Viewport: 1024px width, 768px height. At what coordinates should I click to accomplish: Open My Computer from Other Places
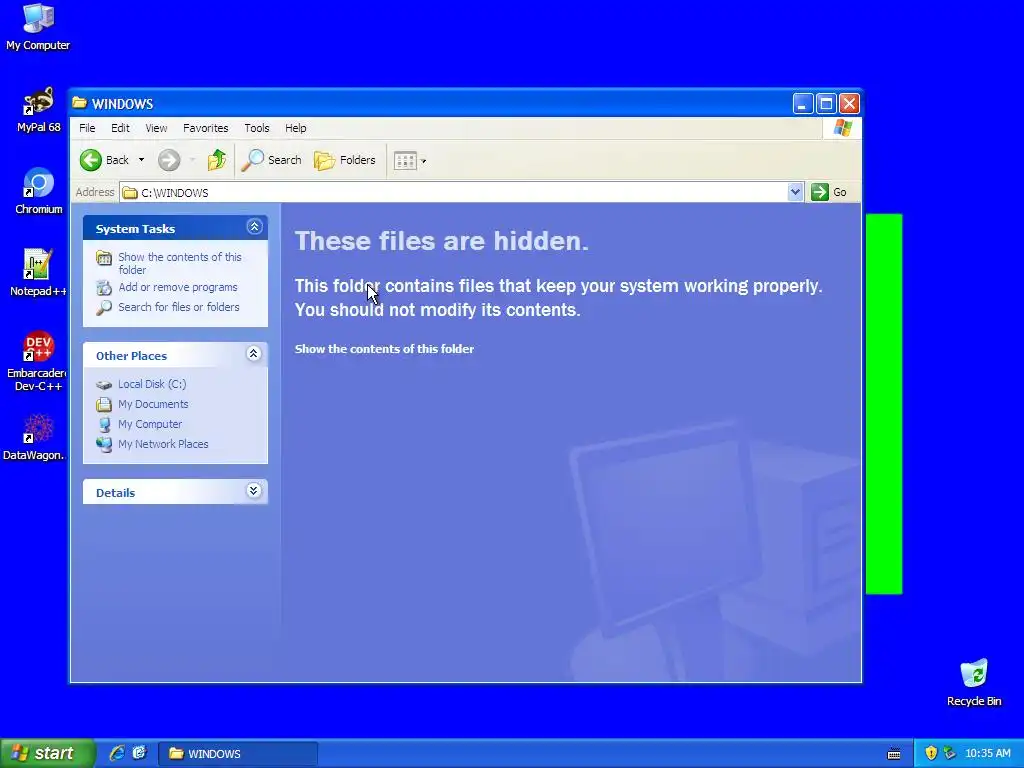[x=150, y=424]
